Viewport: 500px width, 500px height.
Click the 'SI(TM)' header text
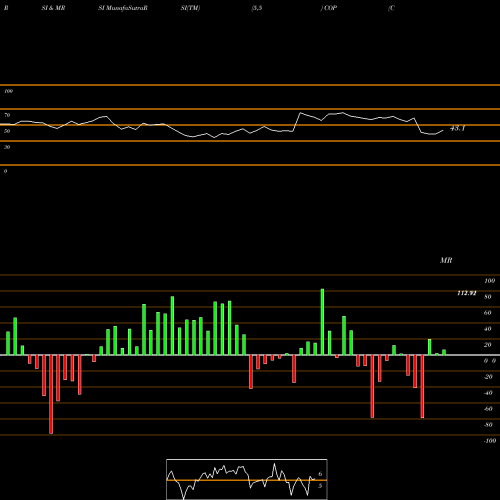[x=190, y=8]
